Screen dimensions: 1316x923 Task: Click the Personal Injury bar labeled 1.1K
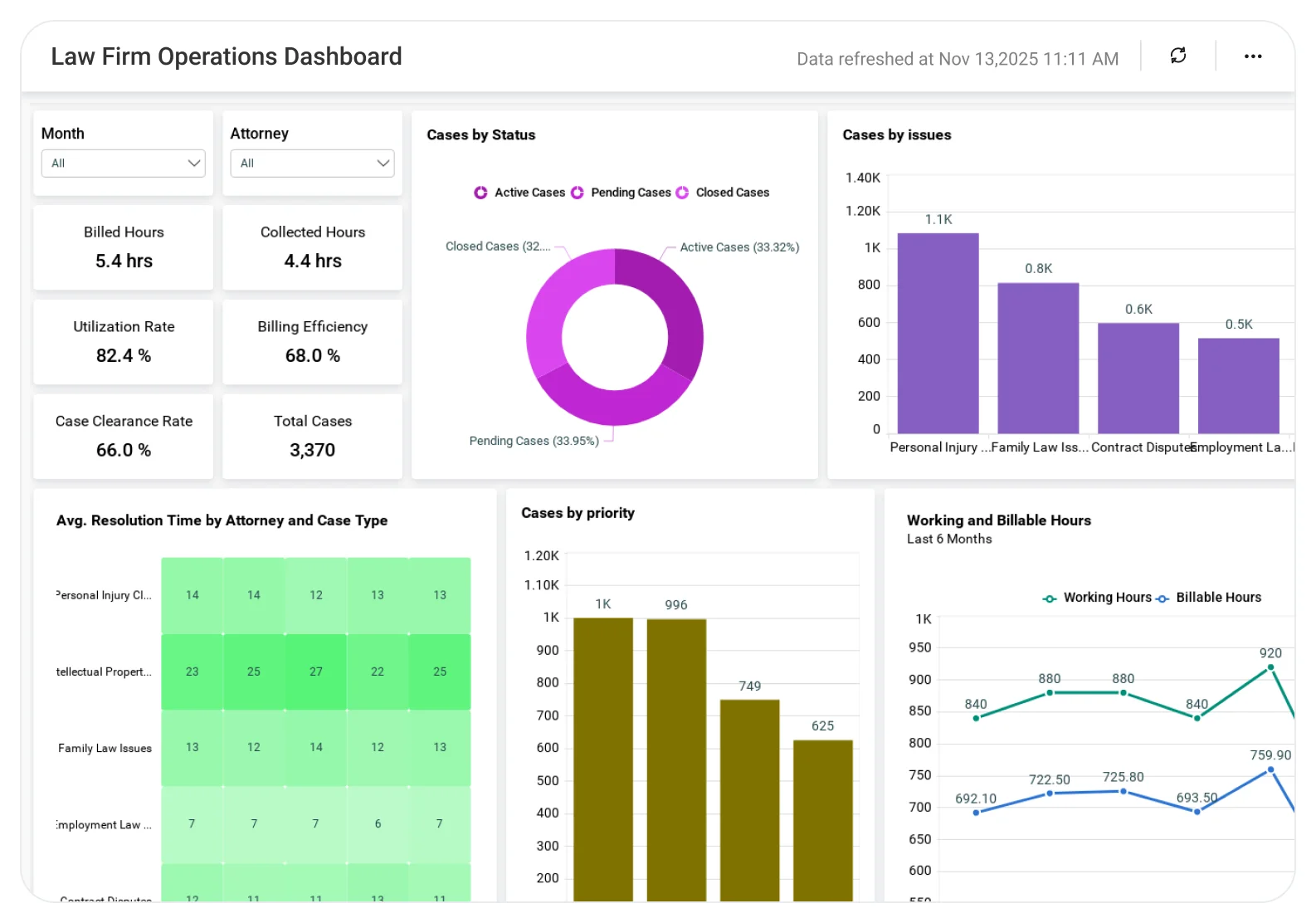pos(938,334)
